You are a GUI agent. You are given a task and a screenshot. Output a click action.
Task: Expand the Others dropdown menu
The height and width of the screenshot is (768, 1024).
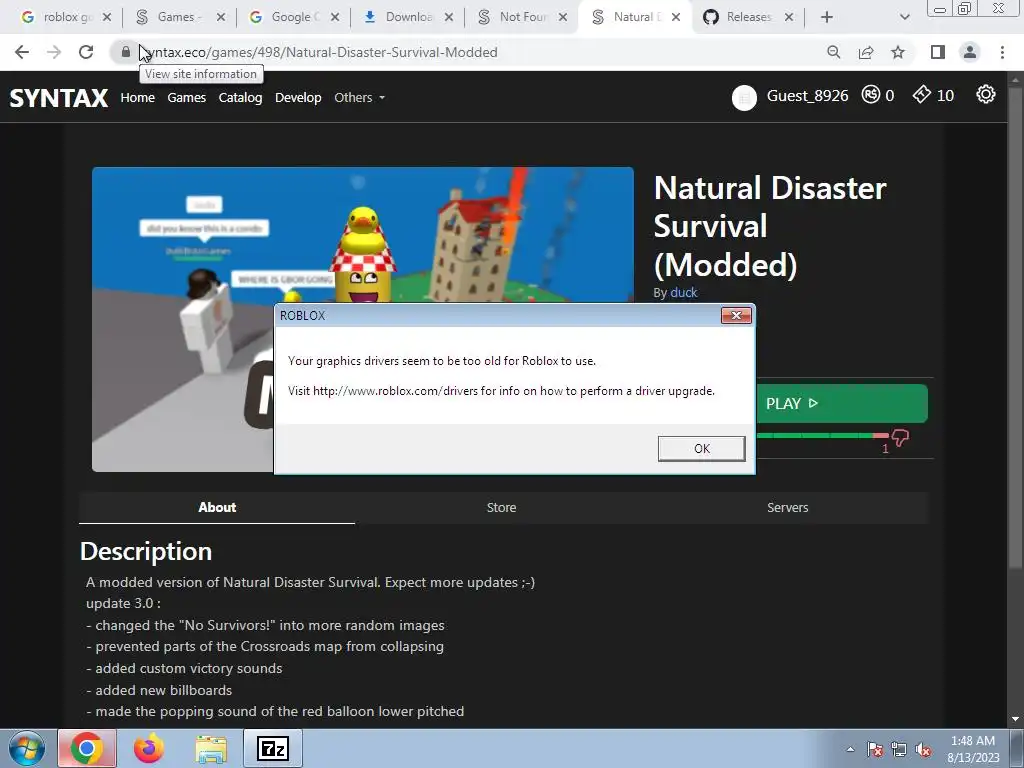[x=359, y=97]
